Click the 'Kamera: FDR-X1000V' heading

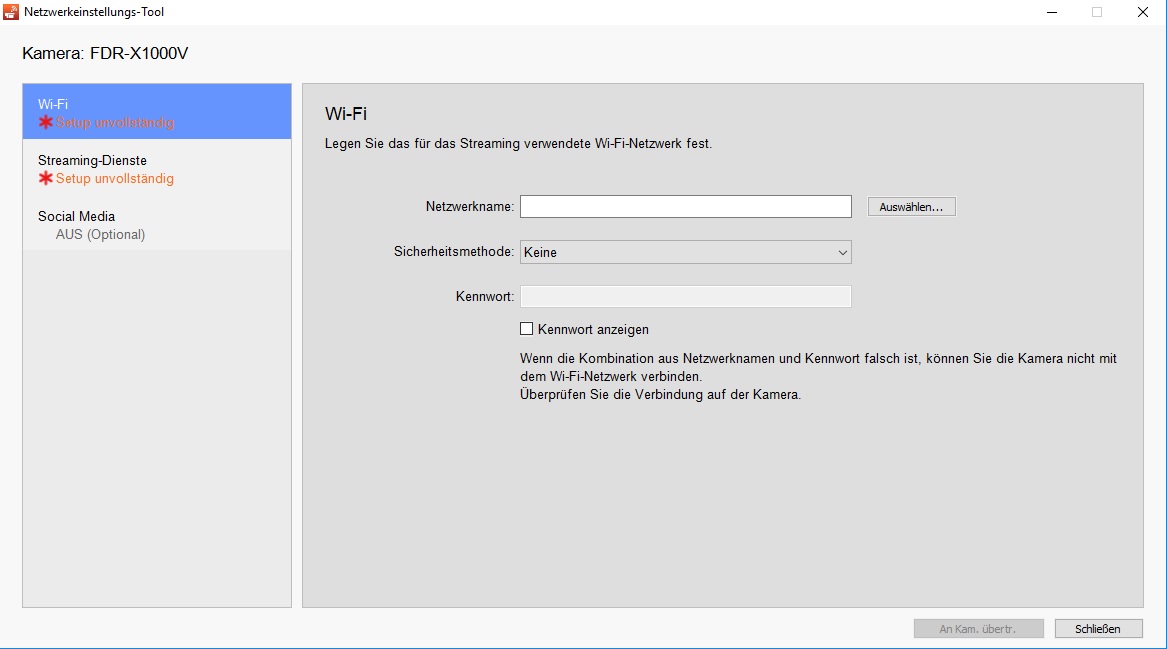[x=105, y=53]
